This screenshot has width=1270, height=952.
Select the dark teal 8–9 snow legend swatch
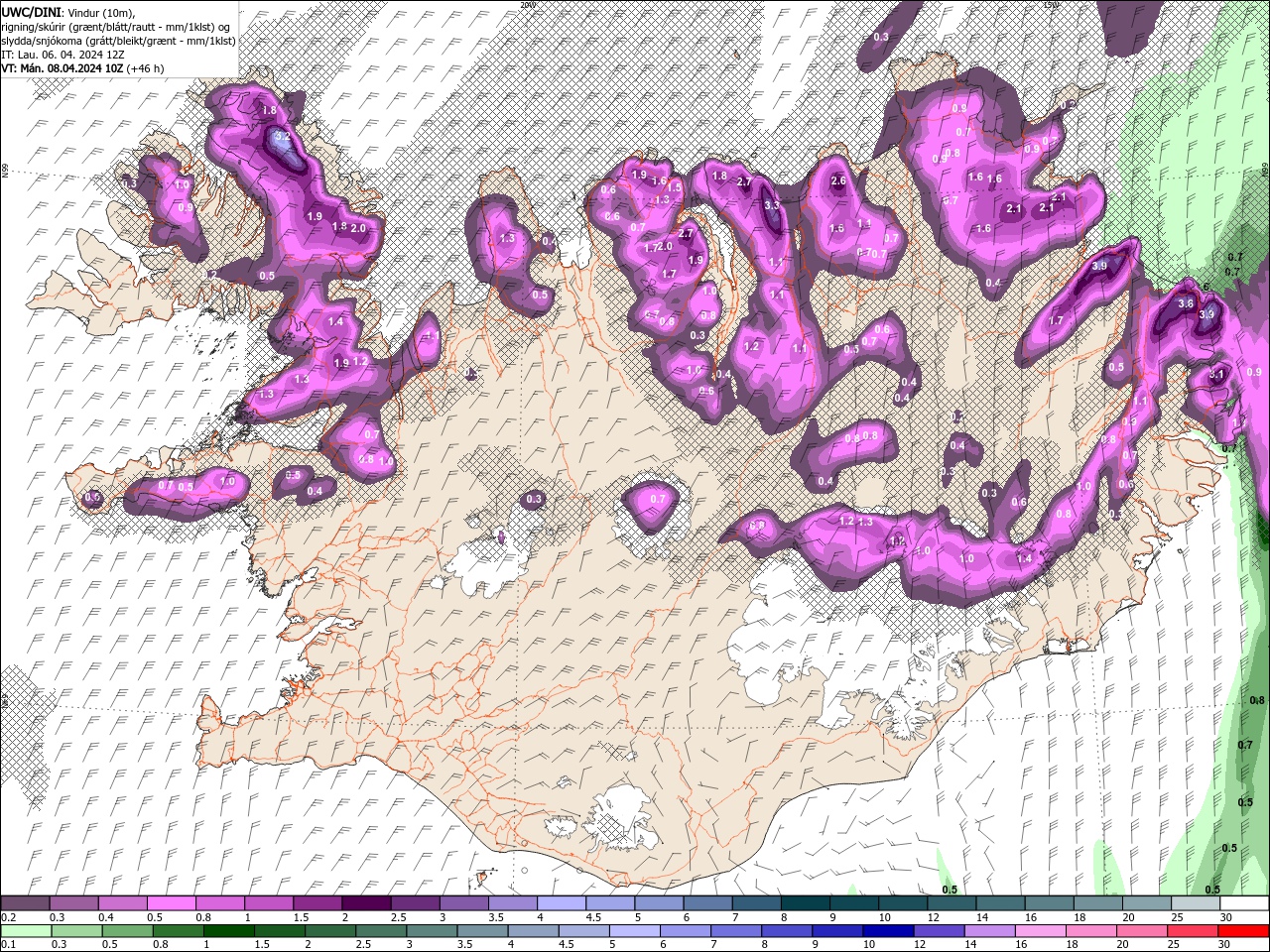(805, 903)
